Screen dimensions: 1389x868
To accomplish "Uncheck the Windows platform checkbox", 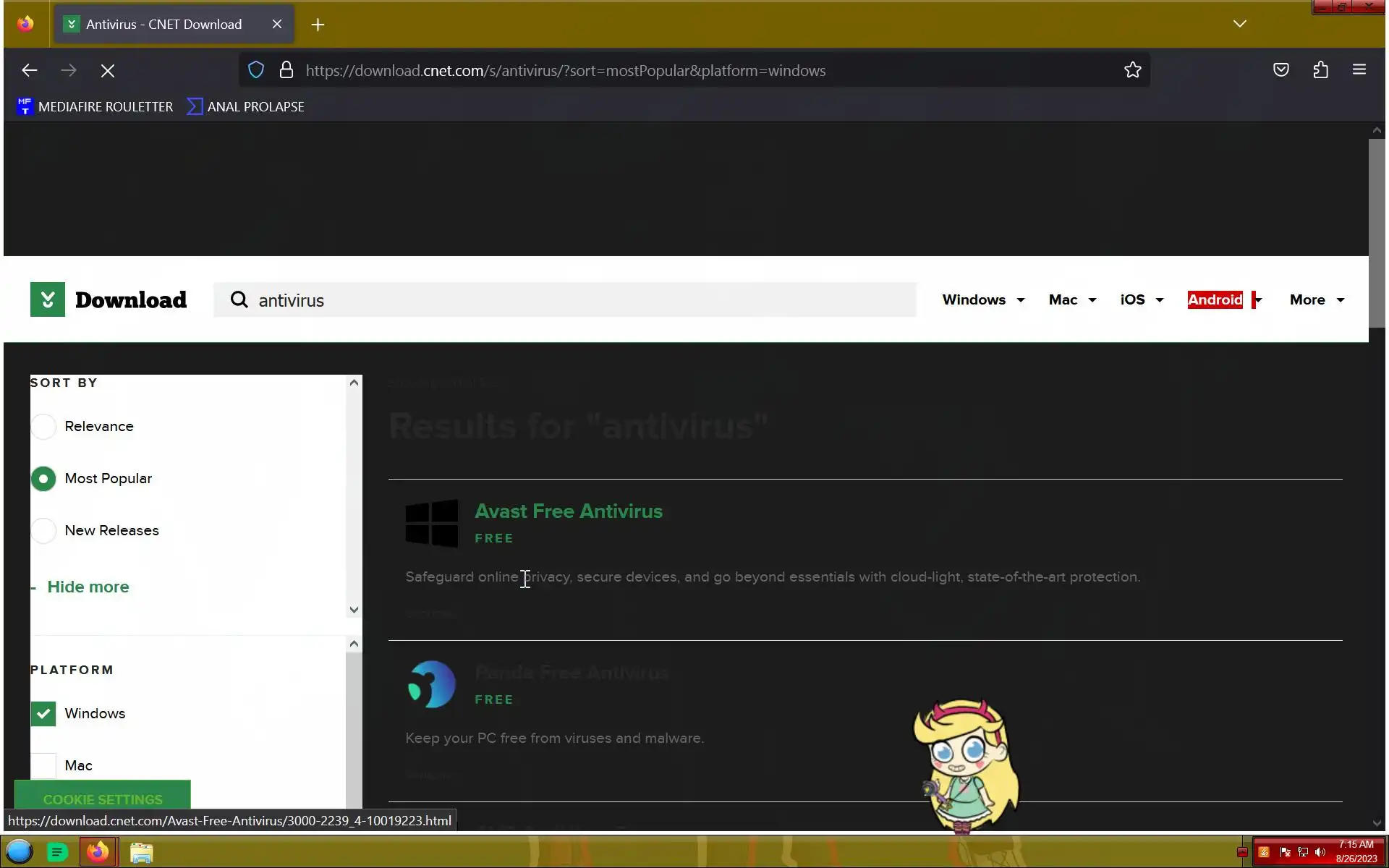I will click(x=43, y=714).
